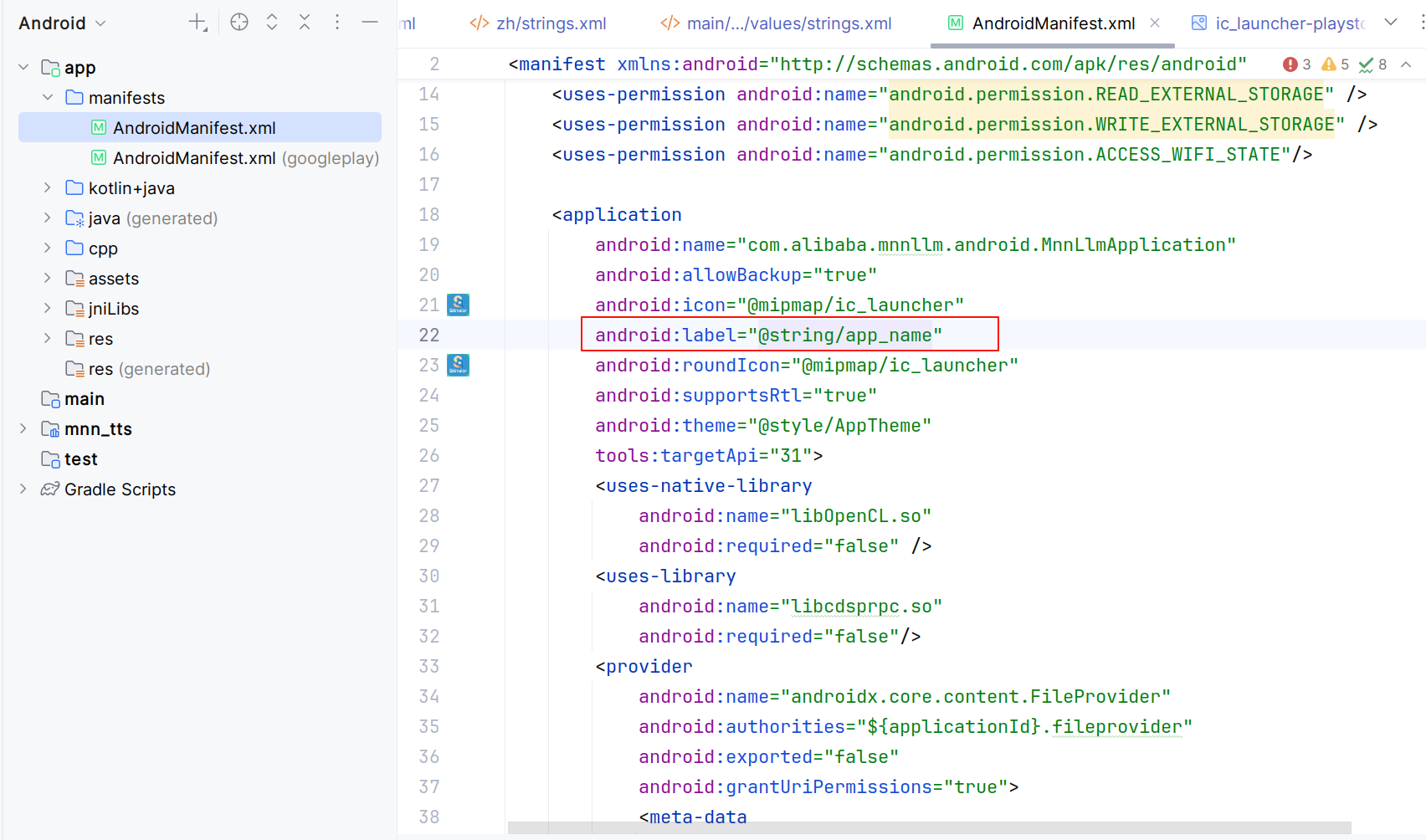Viewport: 1426px width, 840px height.
Task: Click the AndroidManifest.xml tab file icon
Action: pos(955,23)
